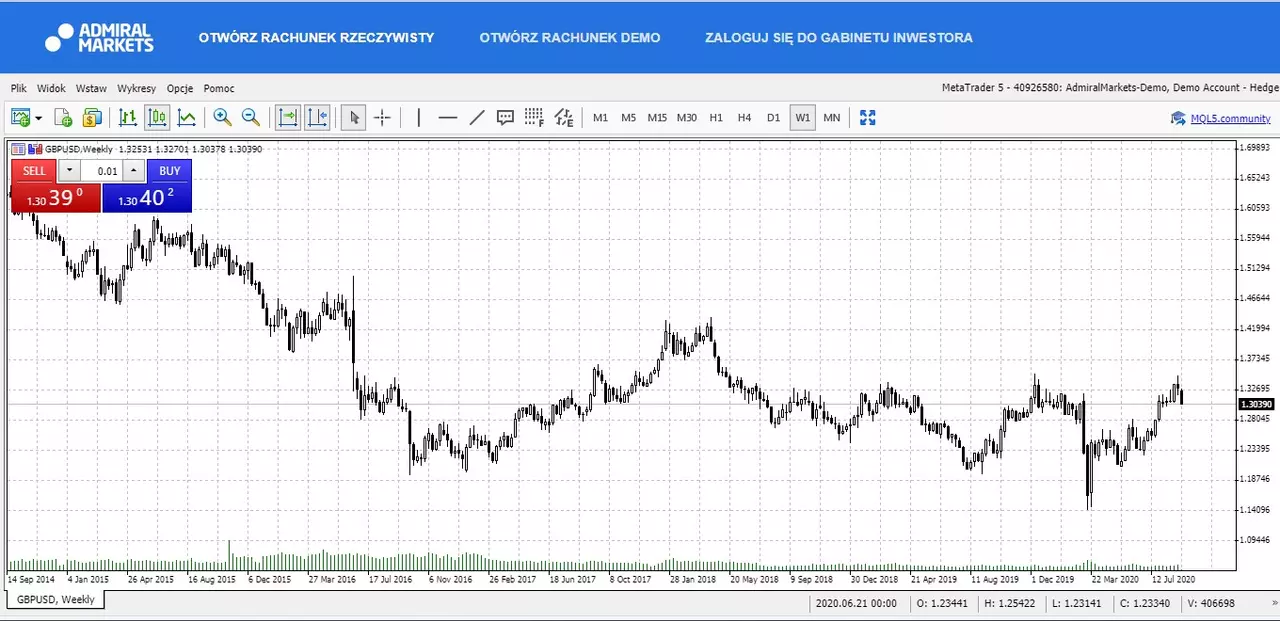
Task: Open the Plik menu
Action: coord(19,88)
